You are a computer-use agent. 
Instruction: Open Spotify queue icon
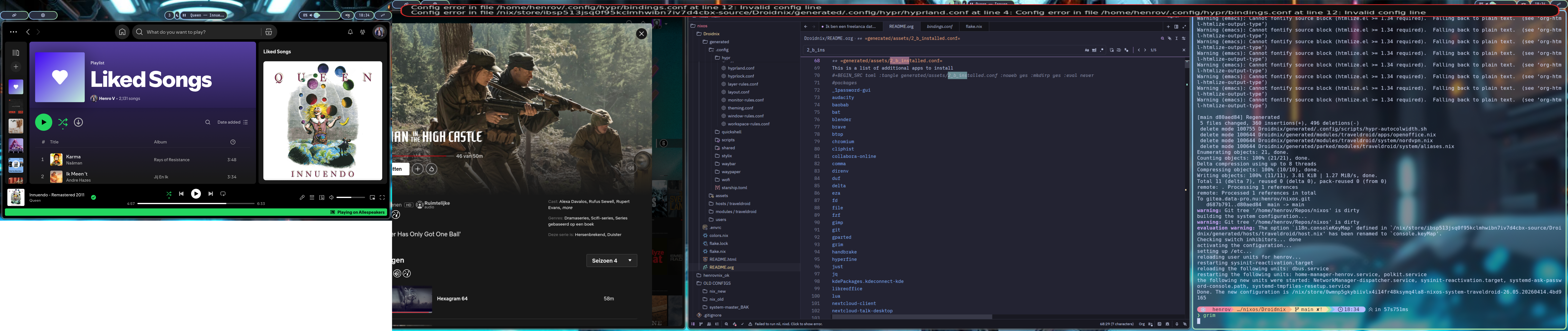(x=312, y=198)
